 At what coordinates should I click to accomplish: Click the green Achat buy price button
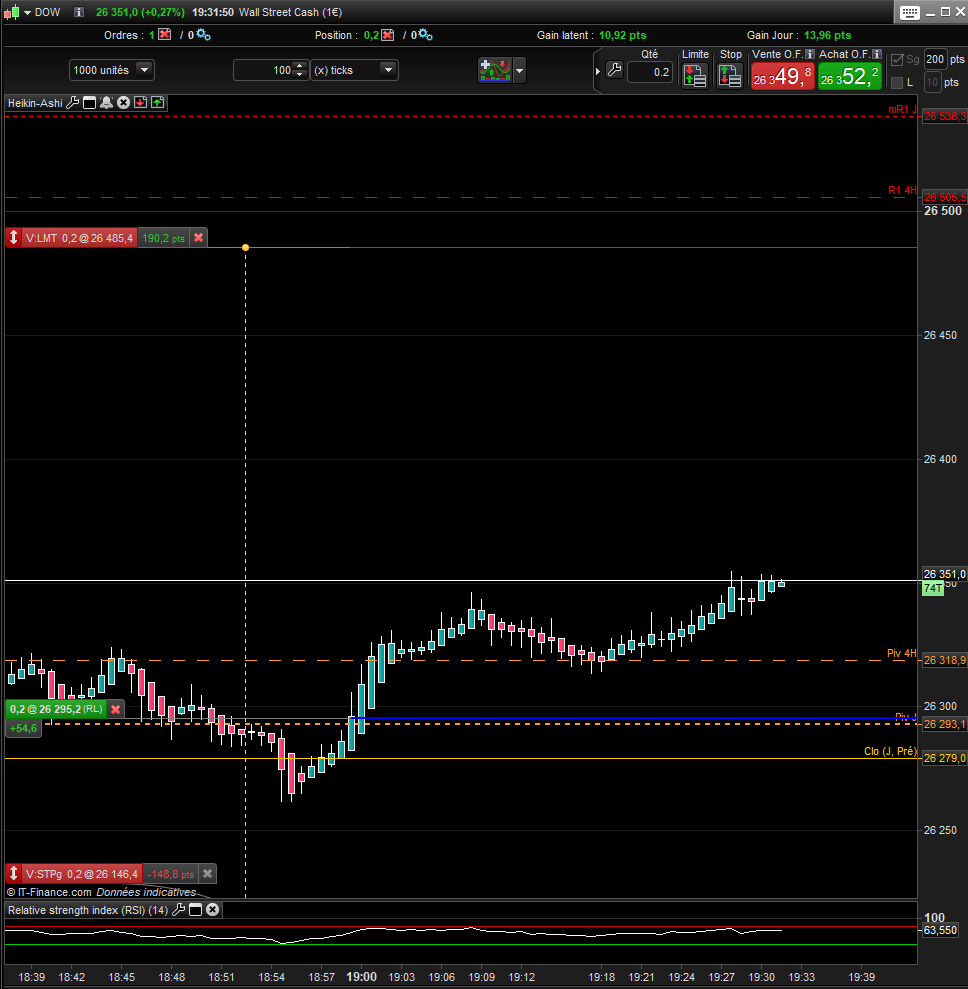tap(849, 76)
